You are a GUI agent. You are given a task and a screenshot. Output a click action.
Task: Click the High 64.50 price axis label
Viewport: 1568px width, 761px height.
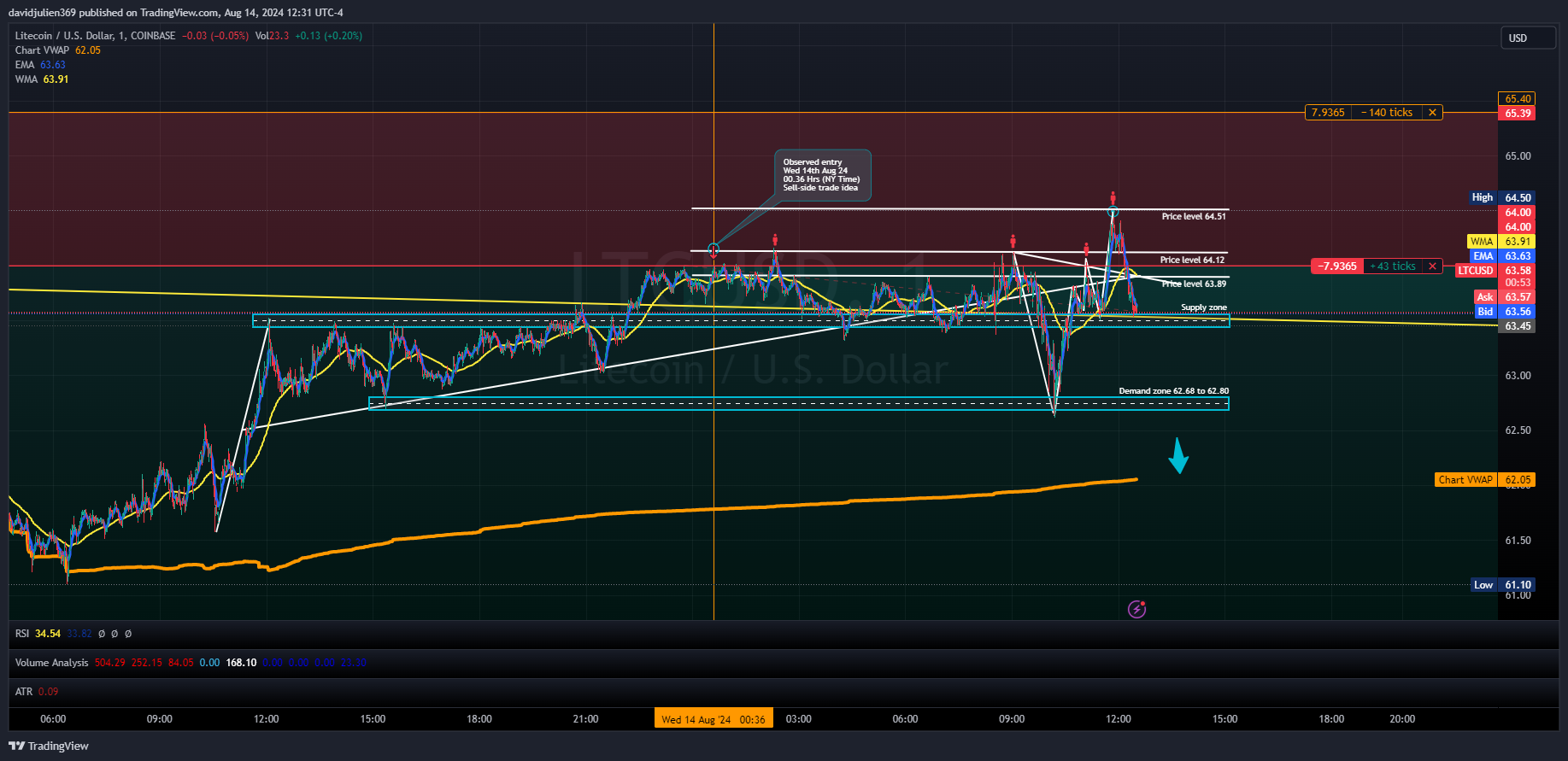click(1503, 197)
